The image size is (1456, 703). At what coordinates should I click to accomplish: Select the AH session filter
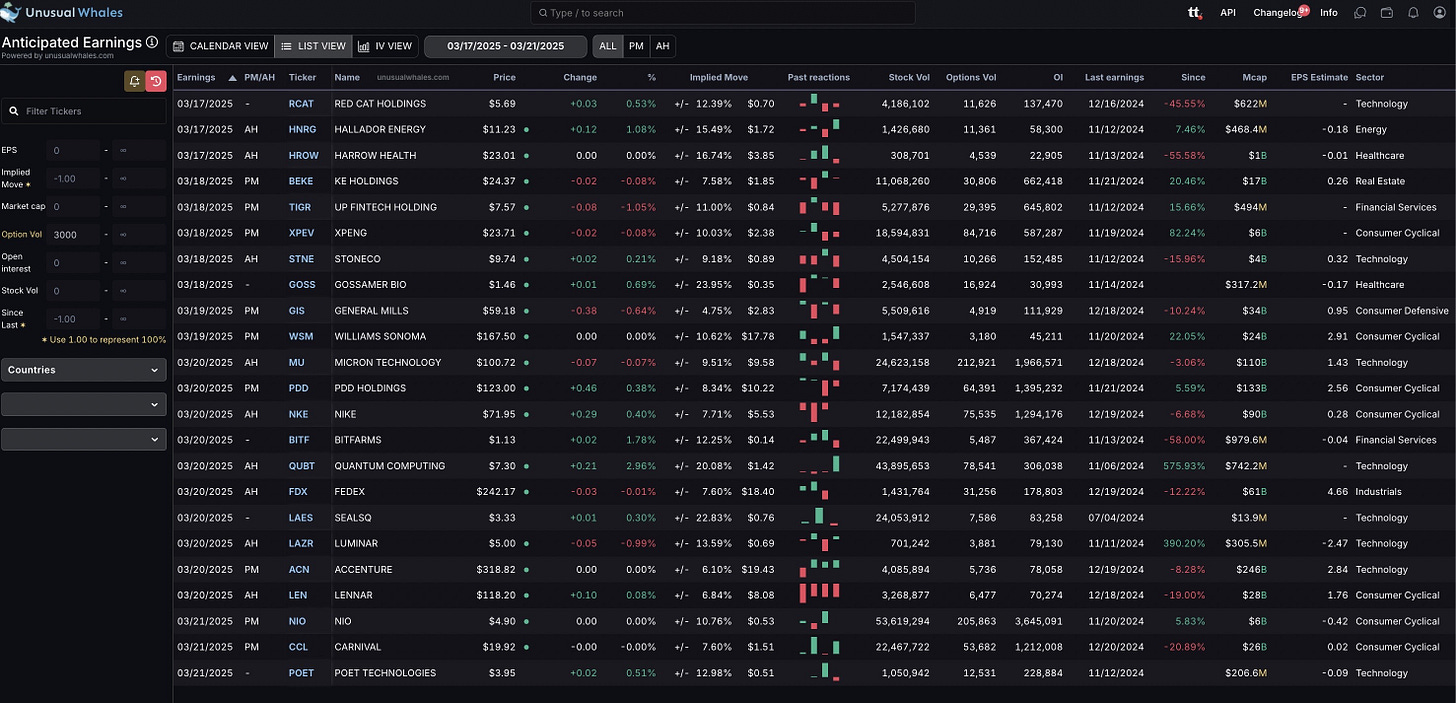tap(662, 46)
